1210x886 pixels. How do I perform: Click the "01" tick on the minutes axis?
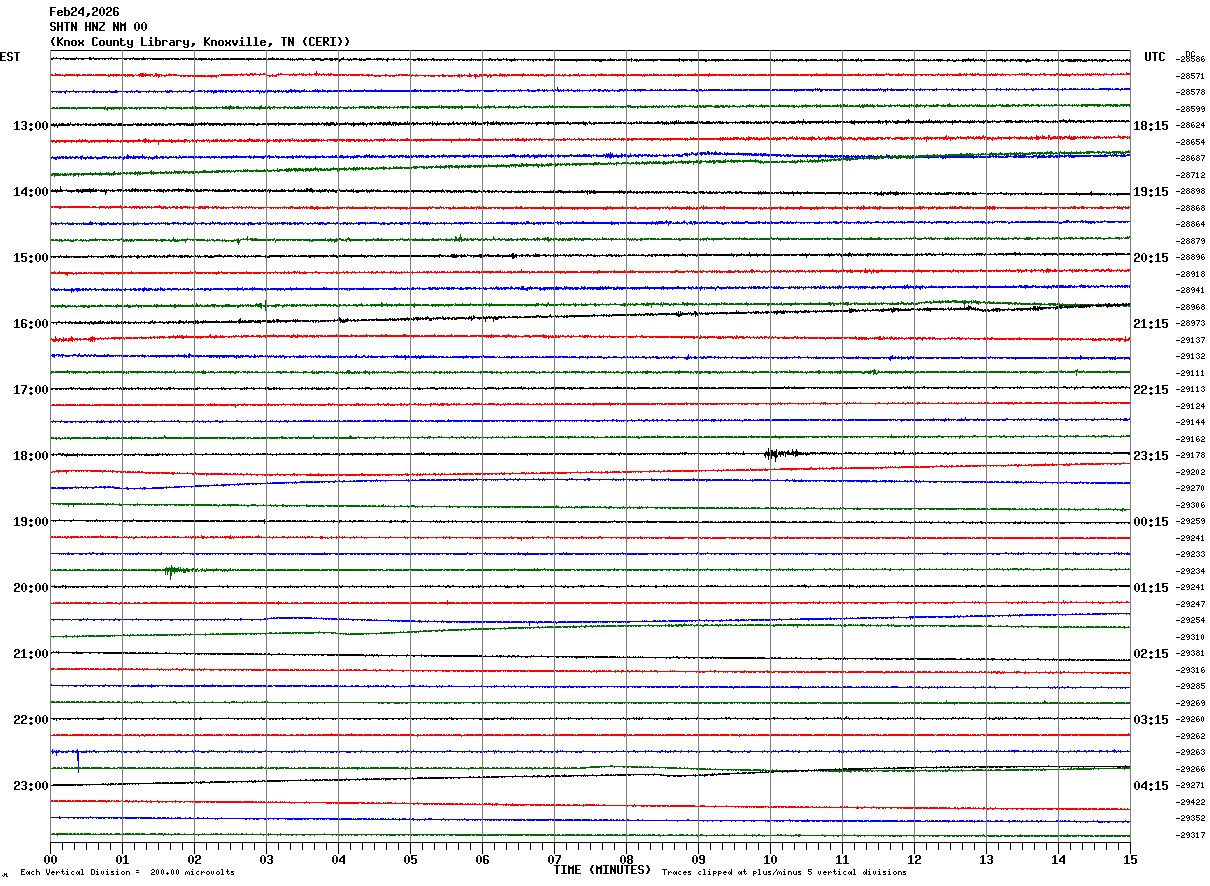(122, 859)
